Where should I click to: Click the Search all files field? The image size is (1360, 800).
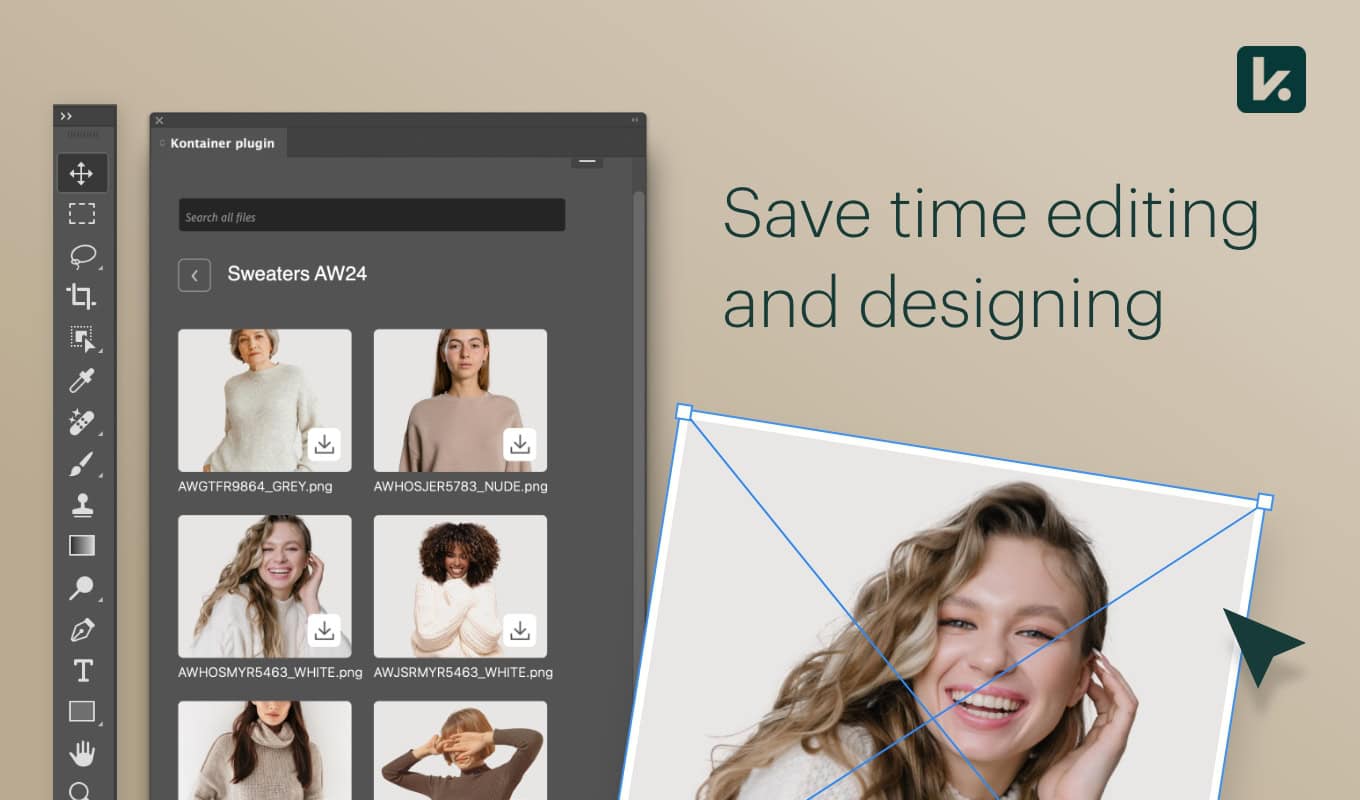pyautogui.click(x=371, y=214)
